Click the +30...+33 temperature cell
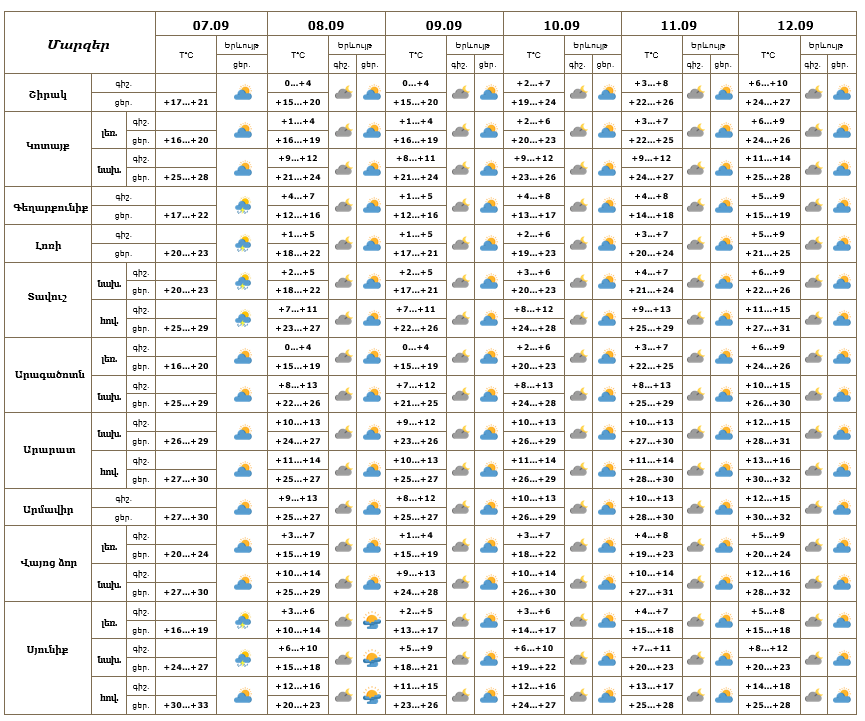The height and width of the screenshot is (721, 865). tap(186, 705)
